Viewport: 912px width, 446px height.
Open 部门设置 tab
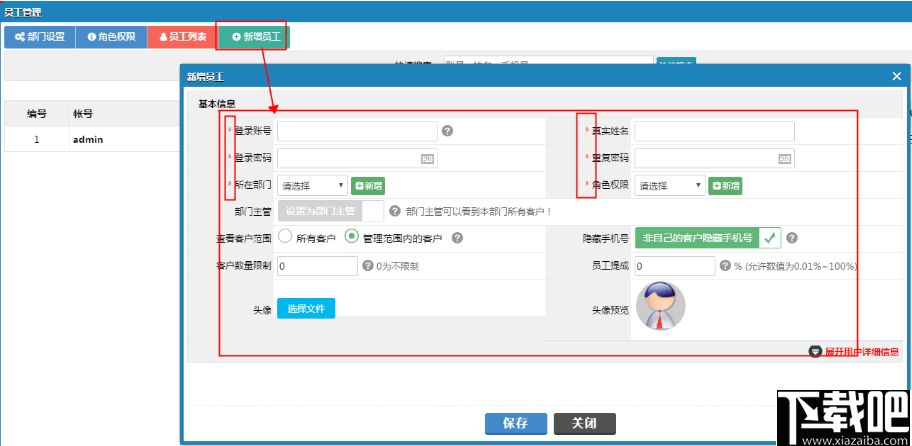40,37
